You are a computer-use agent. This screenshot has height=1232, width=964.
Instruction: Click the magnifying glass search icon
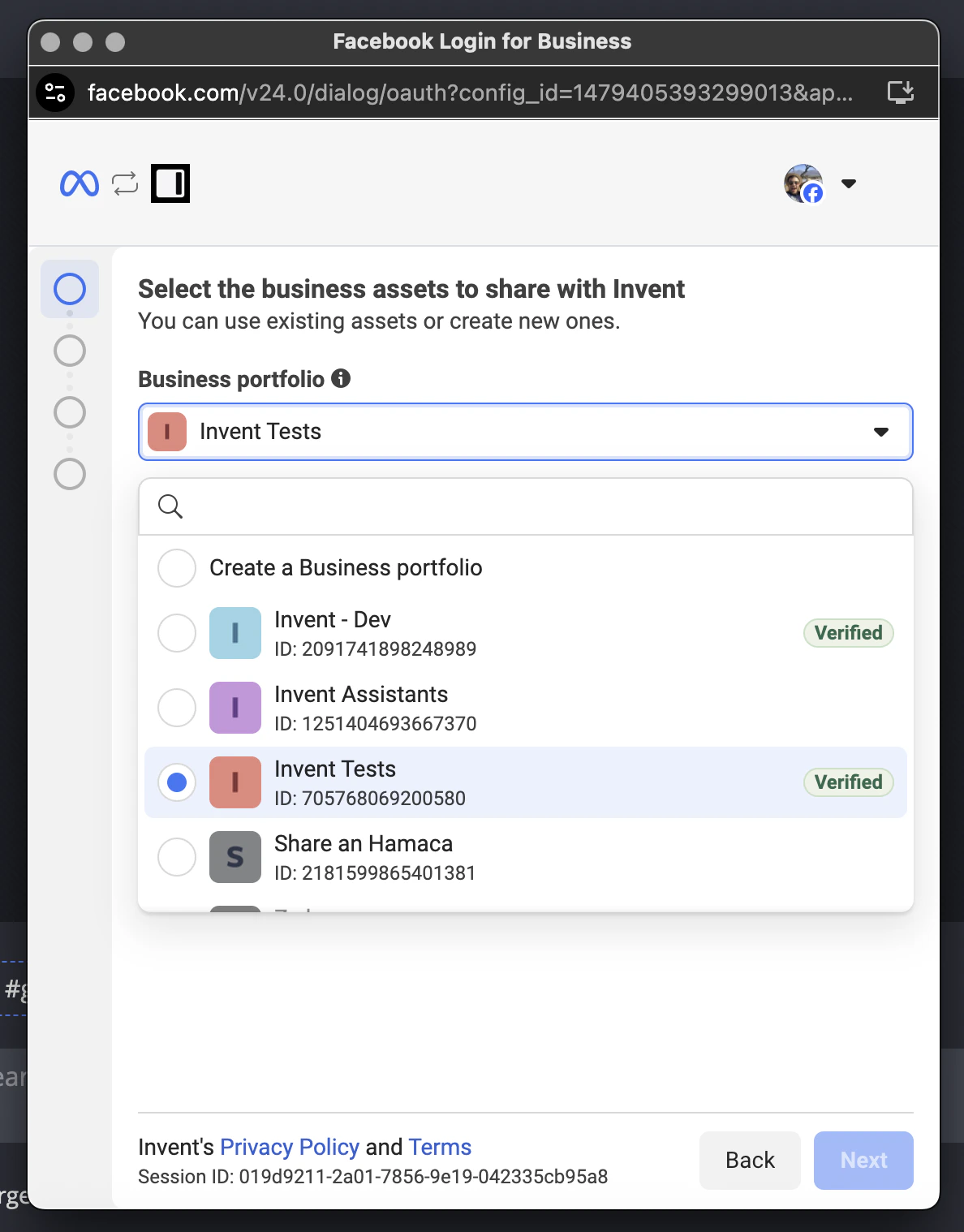[170, 506]
